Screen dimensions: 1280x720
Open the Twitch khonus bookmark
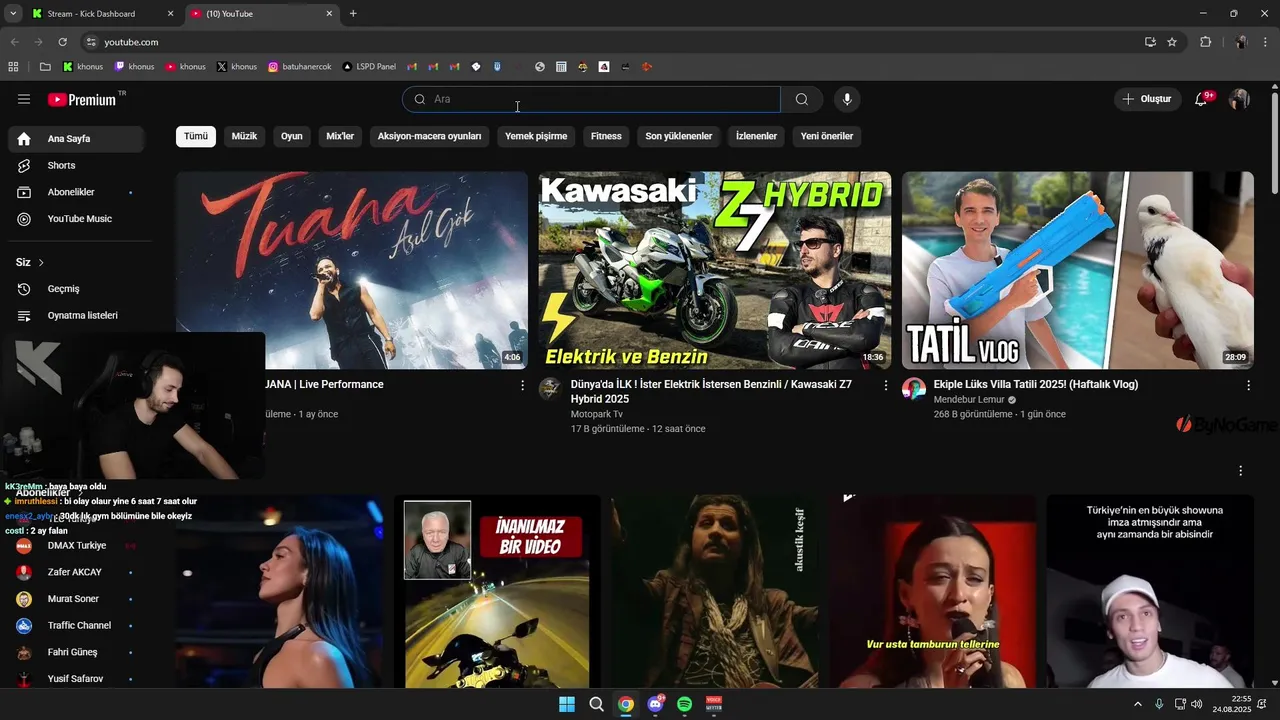click(135, 67)
